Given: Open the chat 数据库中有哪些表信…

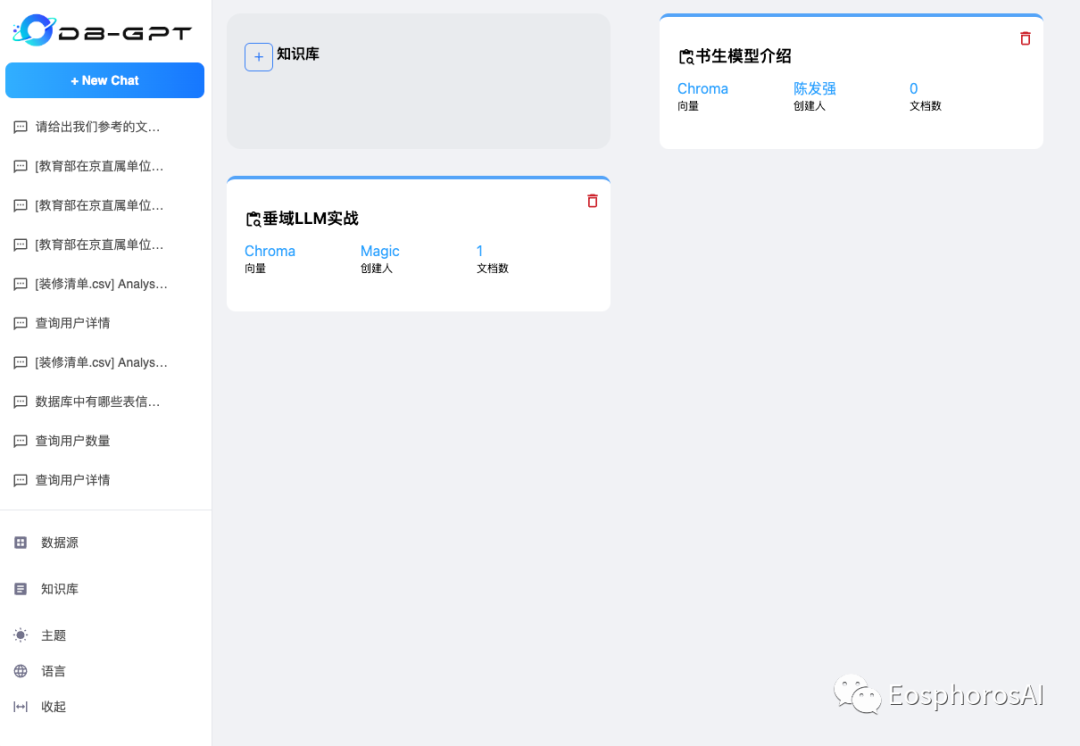Looking at the screenshot, I should click(98, 402).
